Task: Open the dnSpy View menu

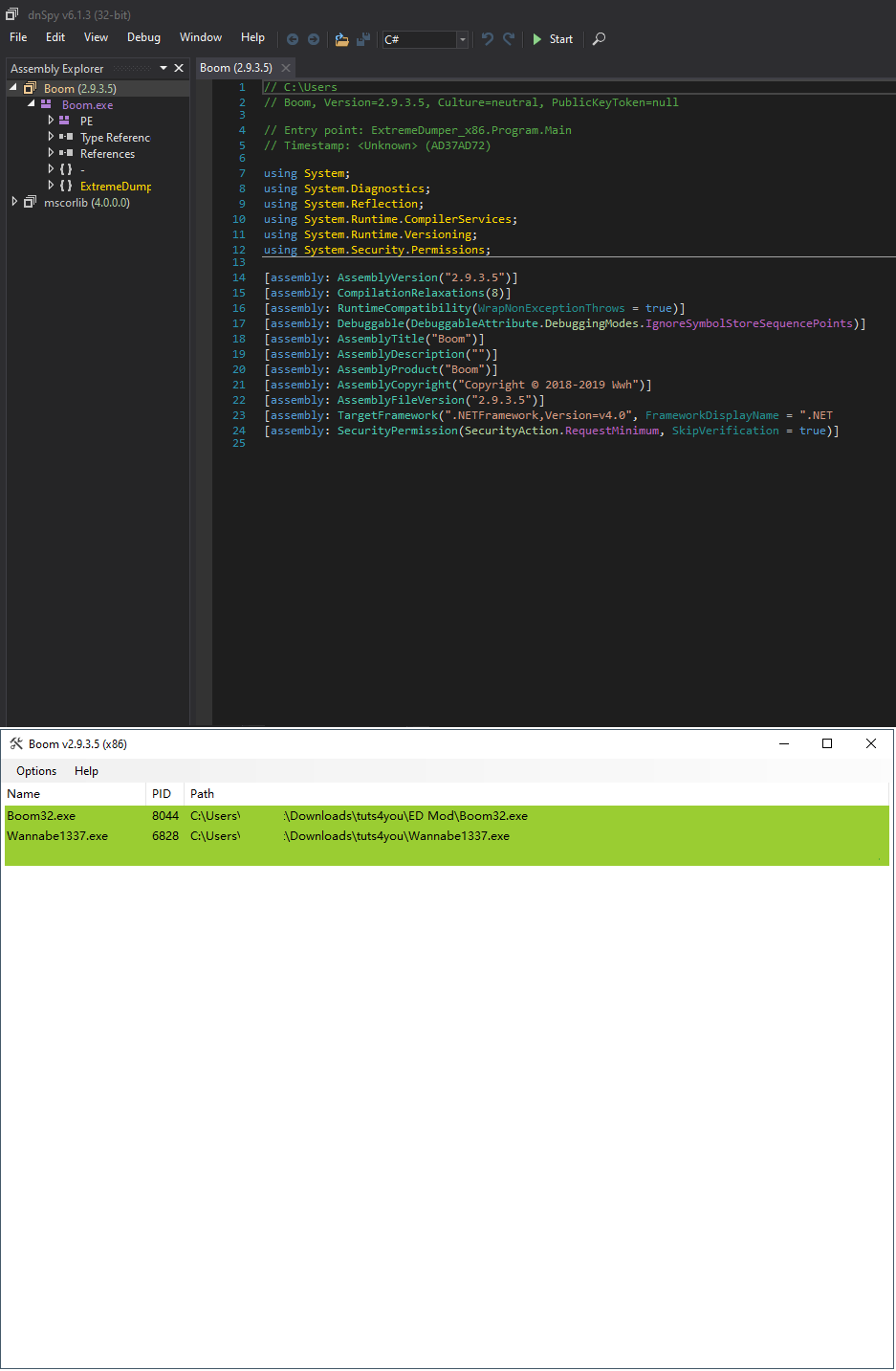Action: (x=96, y=37)
